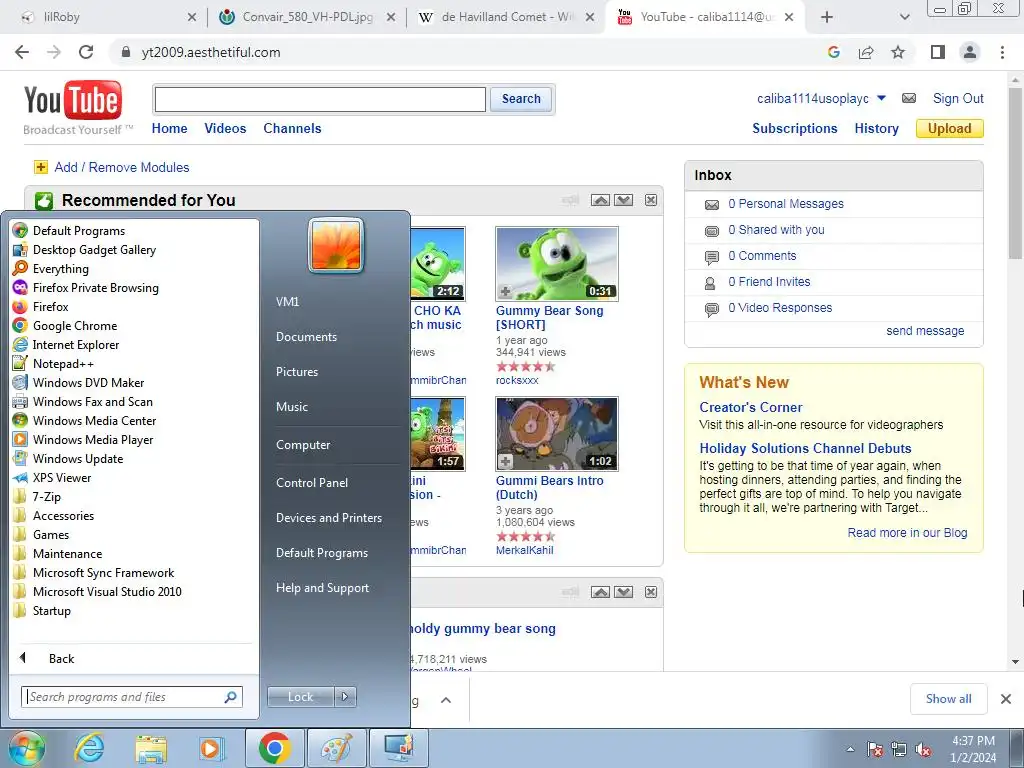This screenshot has height=768, width=1024.
Task: Go to the YouTube Videos page
Action: 225,128
